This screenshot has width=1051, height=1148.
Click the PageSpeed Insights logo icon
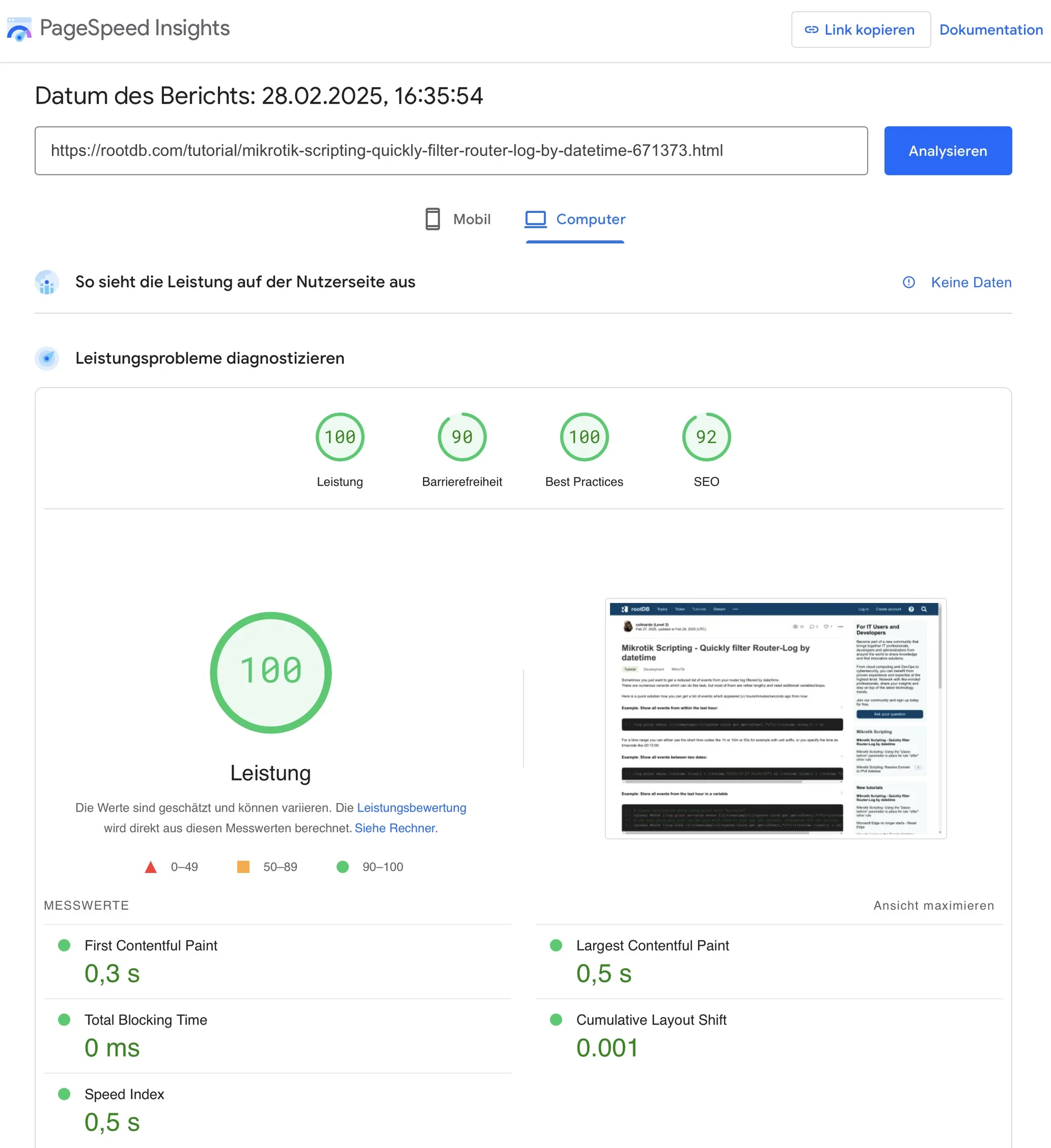click(19, 29)
